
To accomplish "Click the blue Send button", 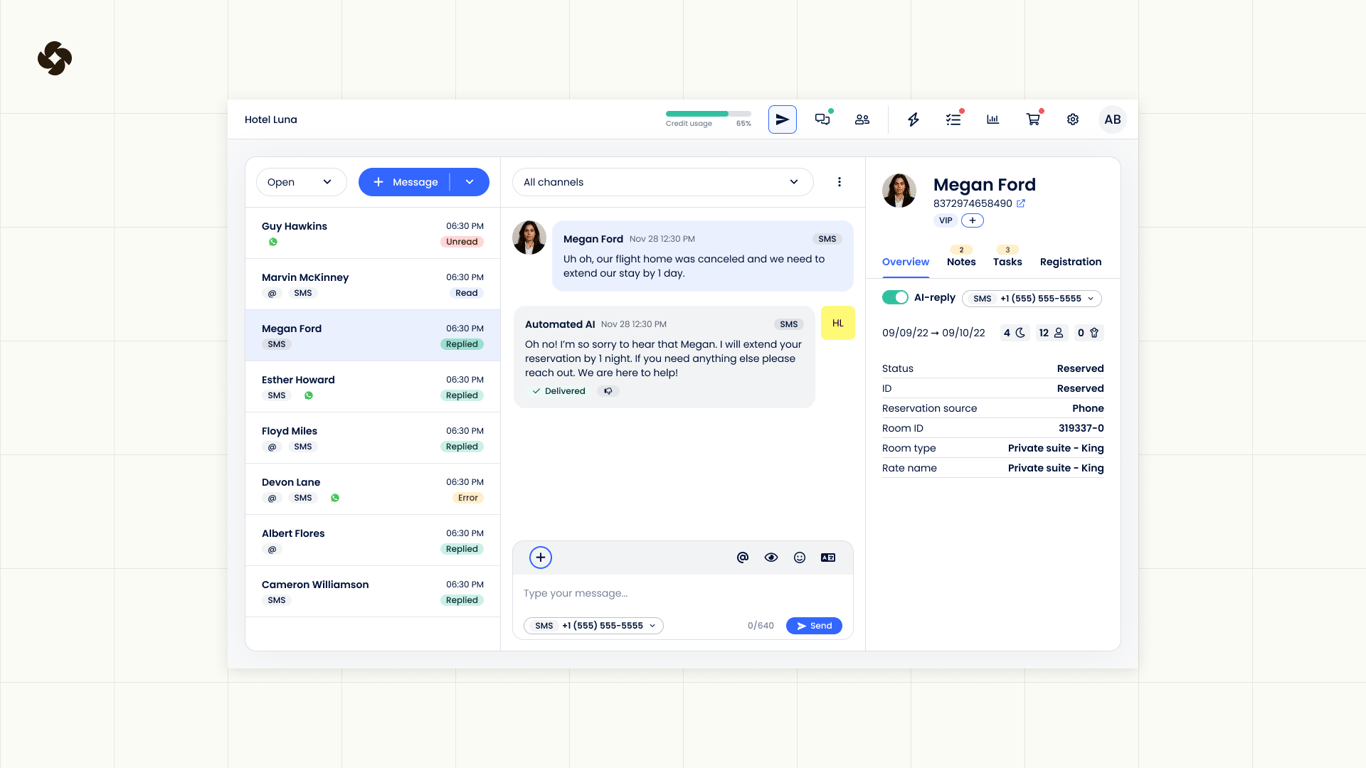I will tap(813, 625).
